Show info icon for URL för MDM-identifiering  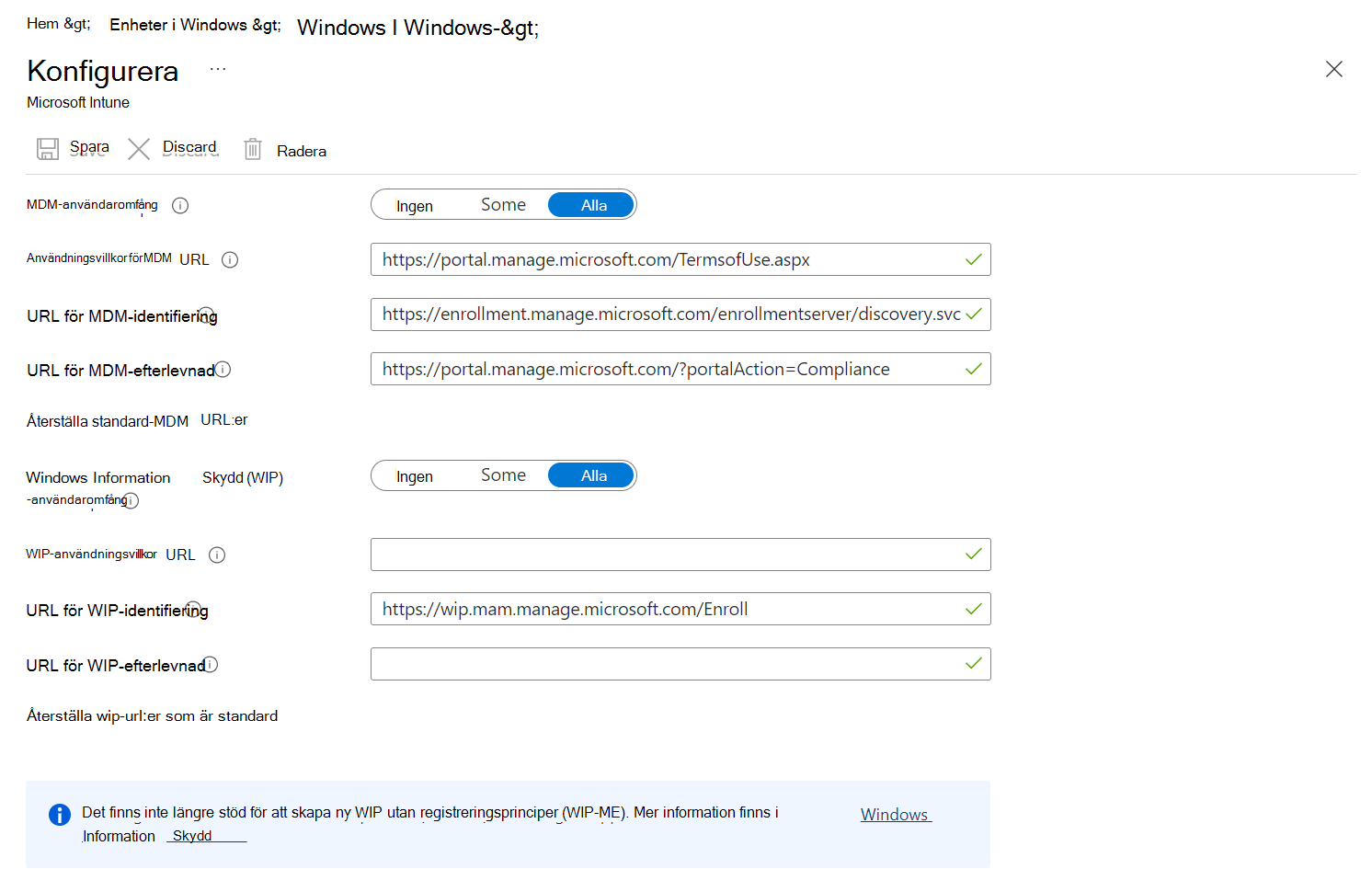207,314
